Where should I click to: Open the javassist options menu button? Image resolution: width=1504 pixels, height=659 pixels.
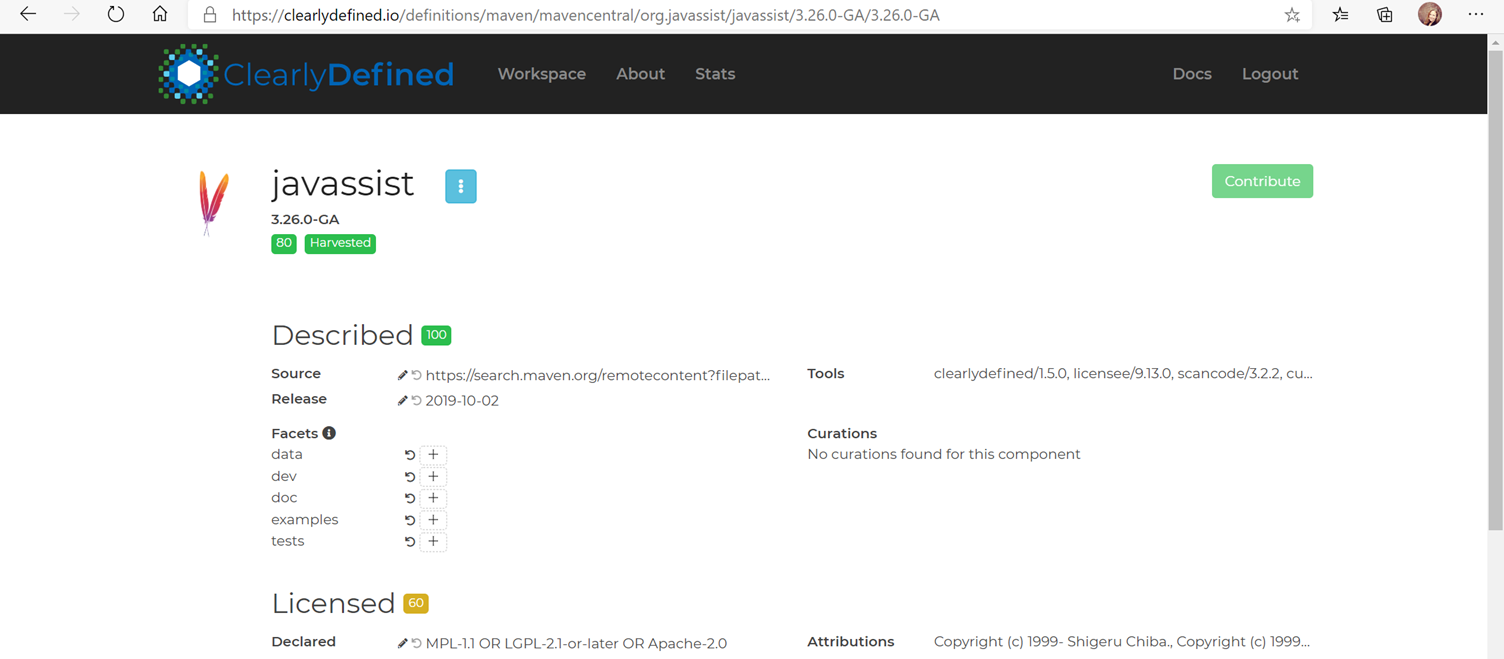tap(461, 186)
